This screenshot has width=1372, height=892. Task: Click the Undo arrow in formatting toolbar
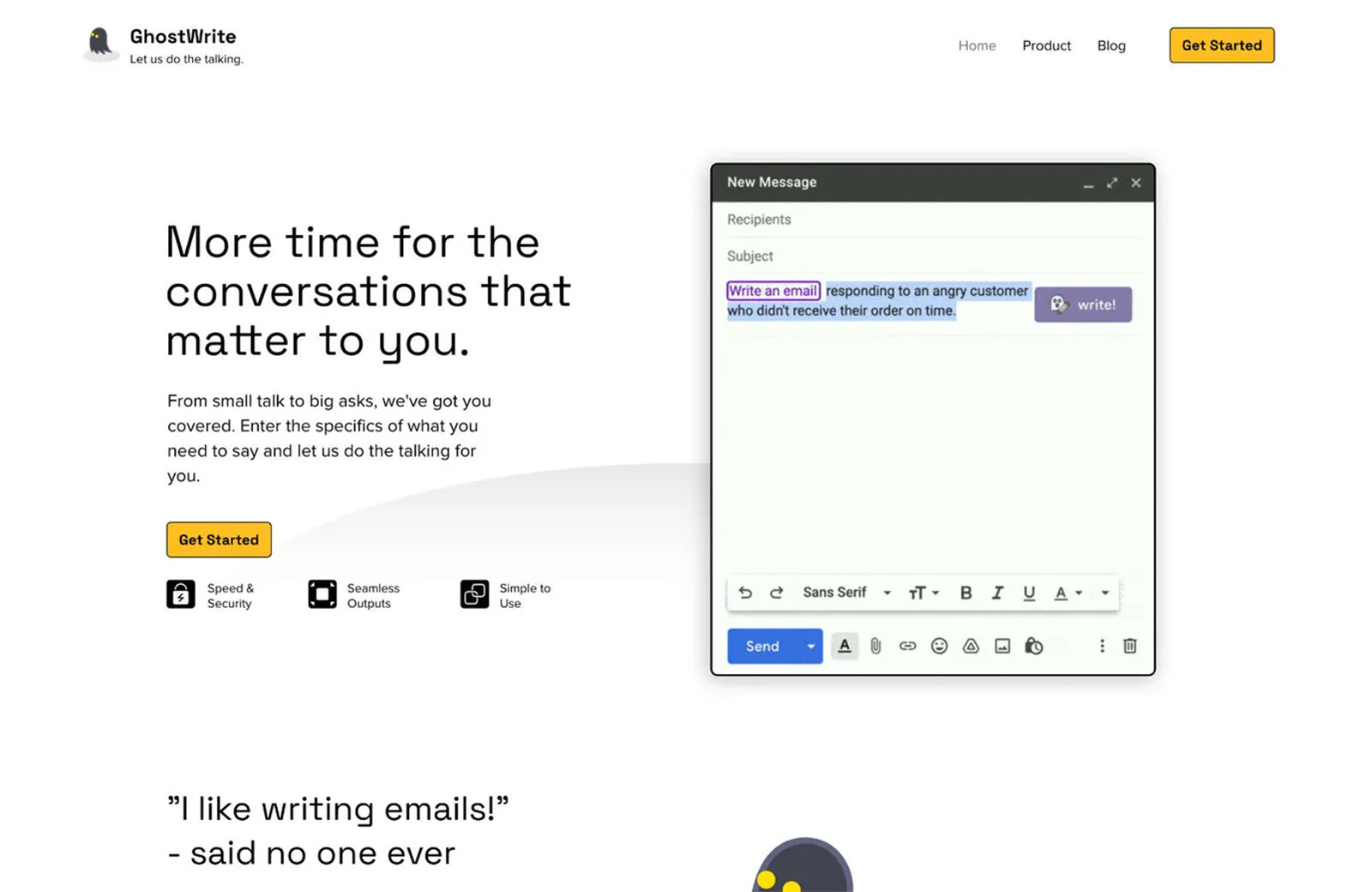745,593
